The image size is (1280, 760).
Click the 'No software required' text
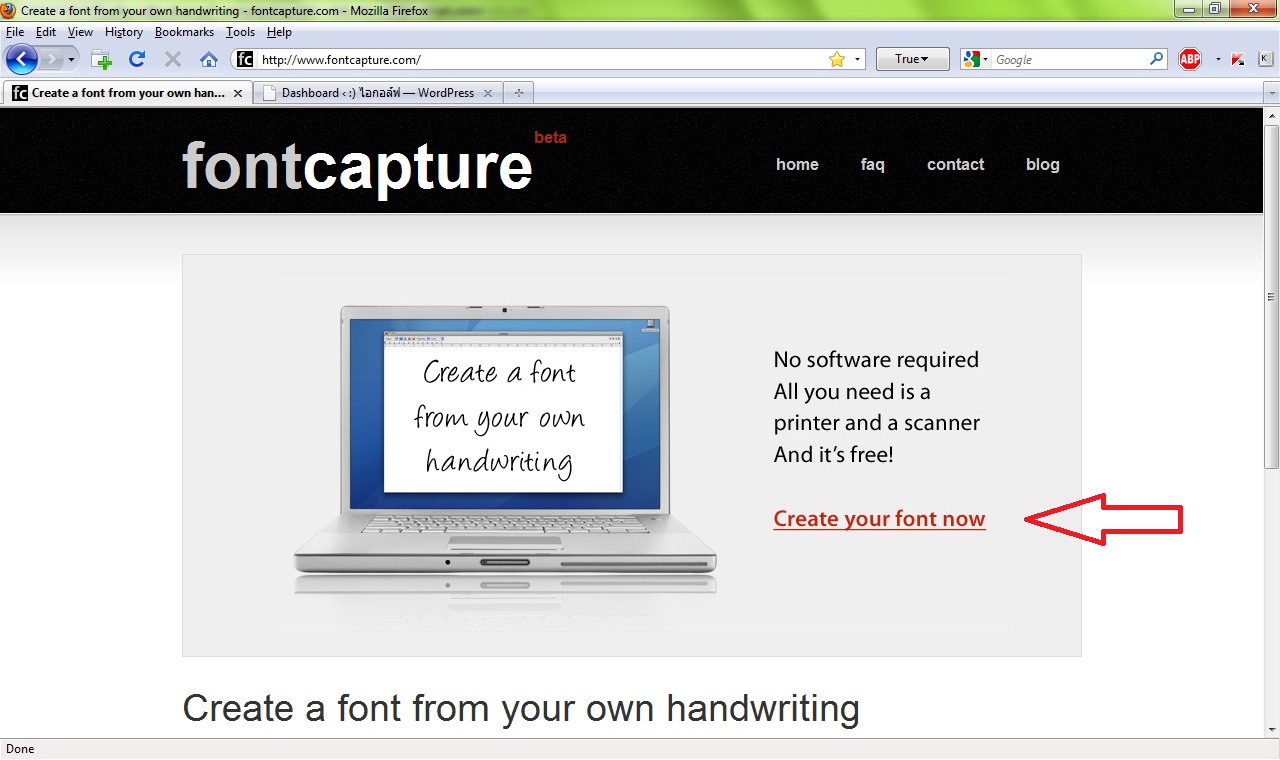[x=876, y=359]
